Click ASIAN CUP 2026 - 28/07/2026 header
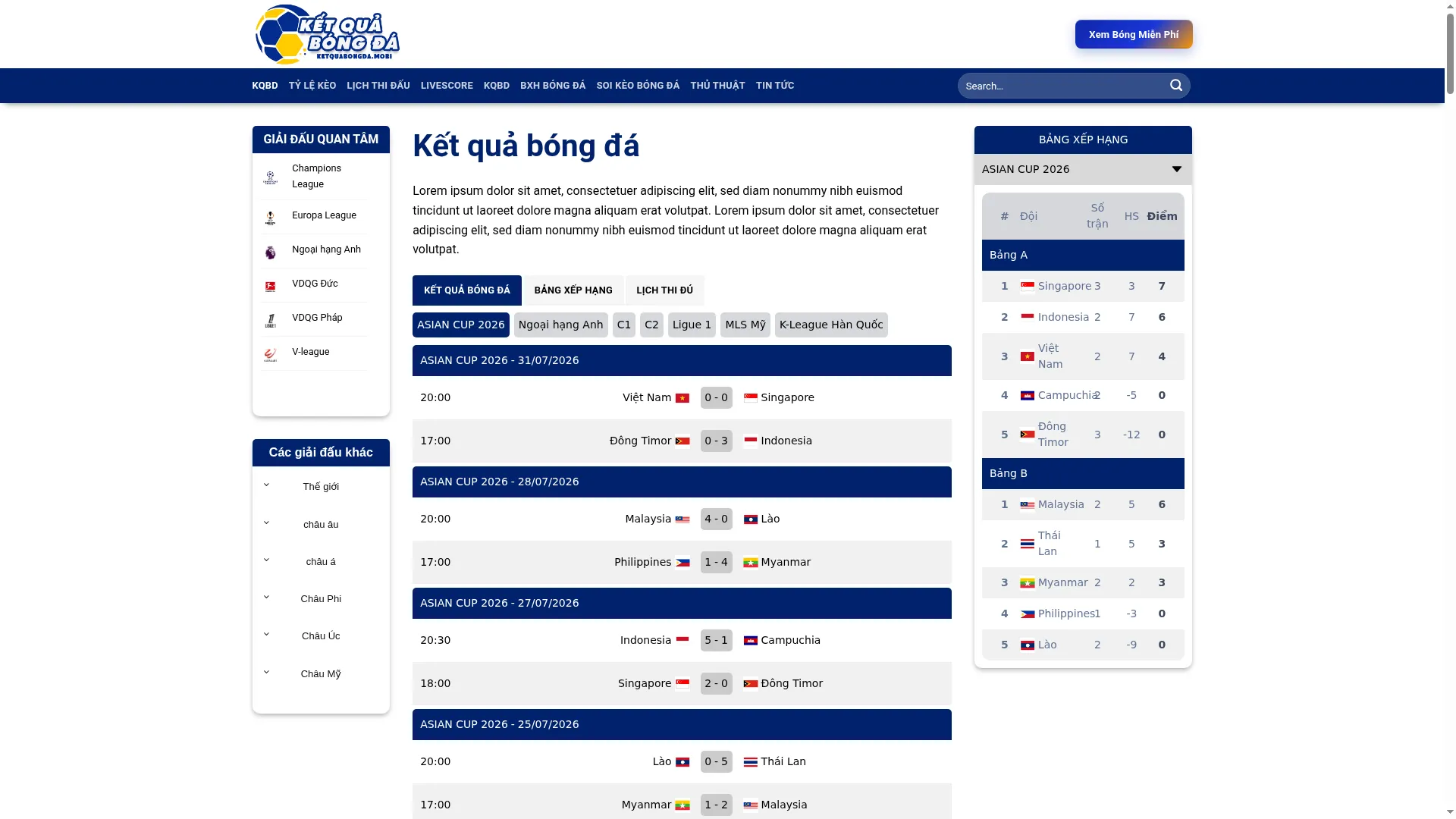This screenshot has height=819, width=1456. point(682,482)
